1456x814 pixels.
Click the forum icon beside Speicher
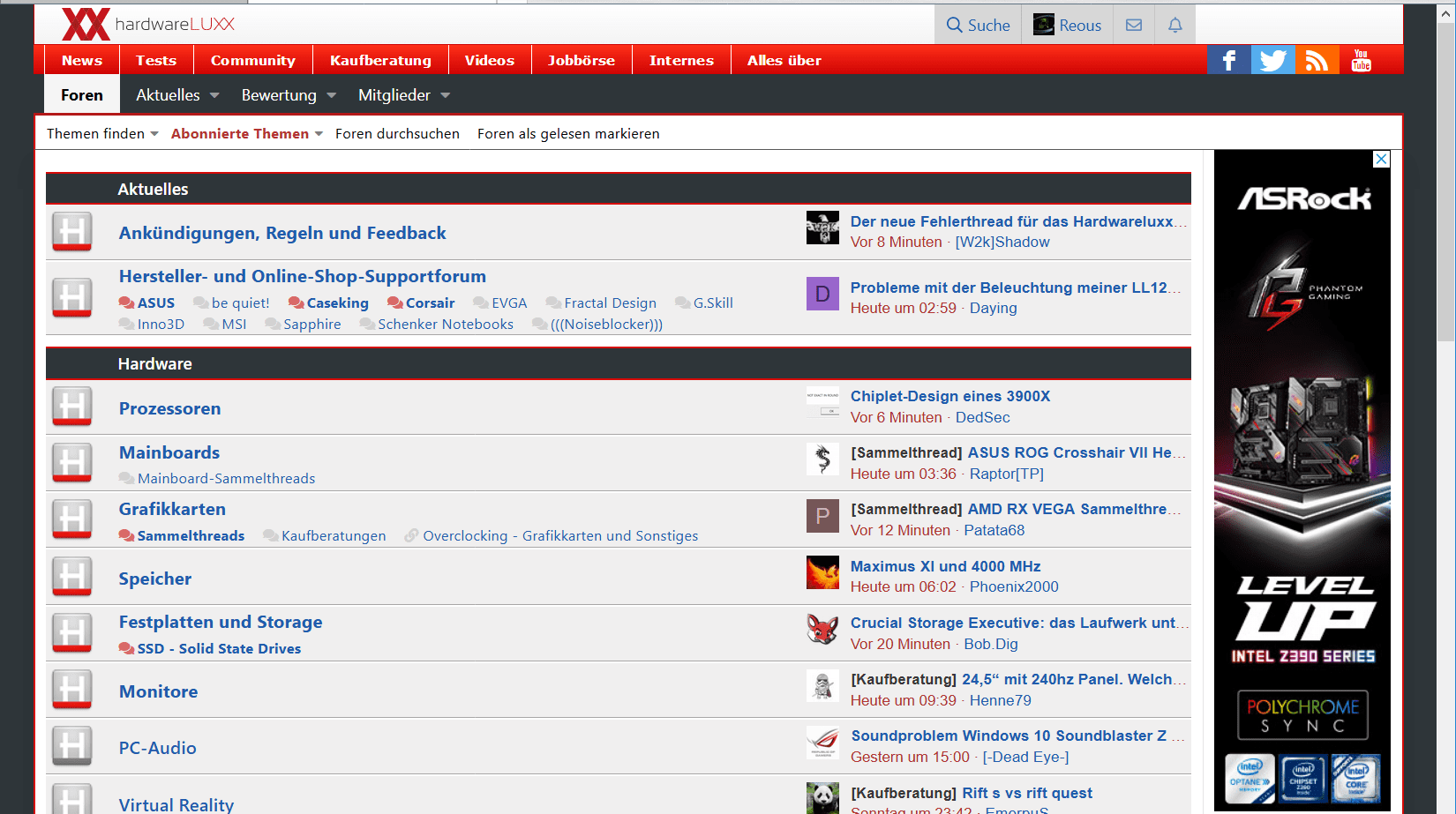click(72, 577)
